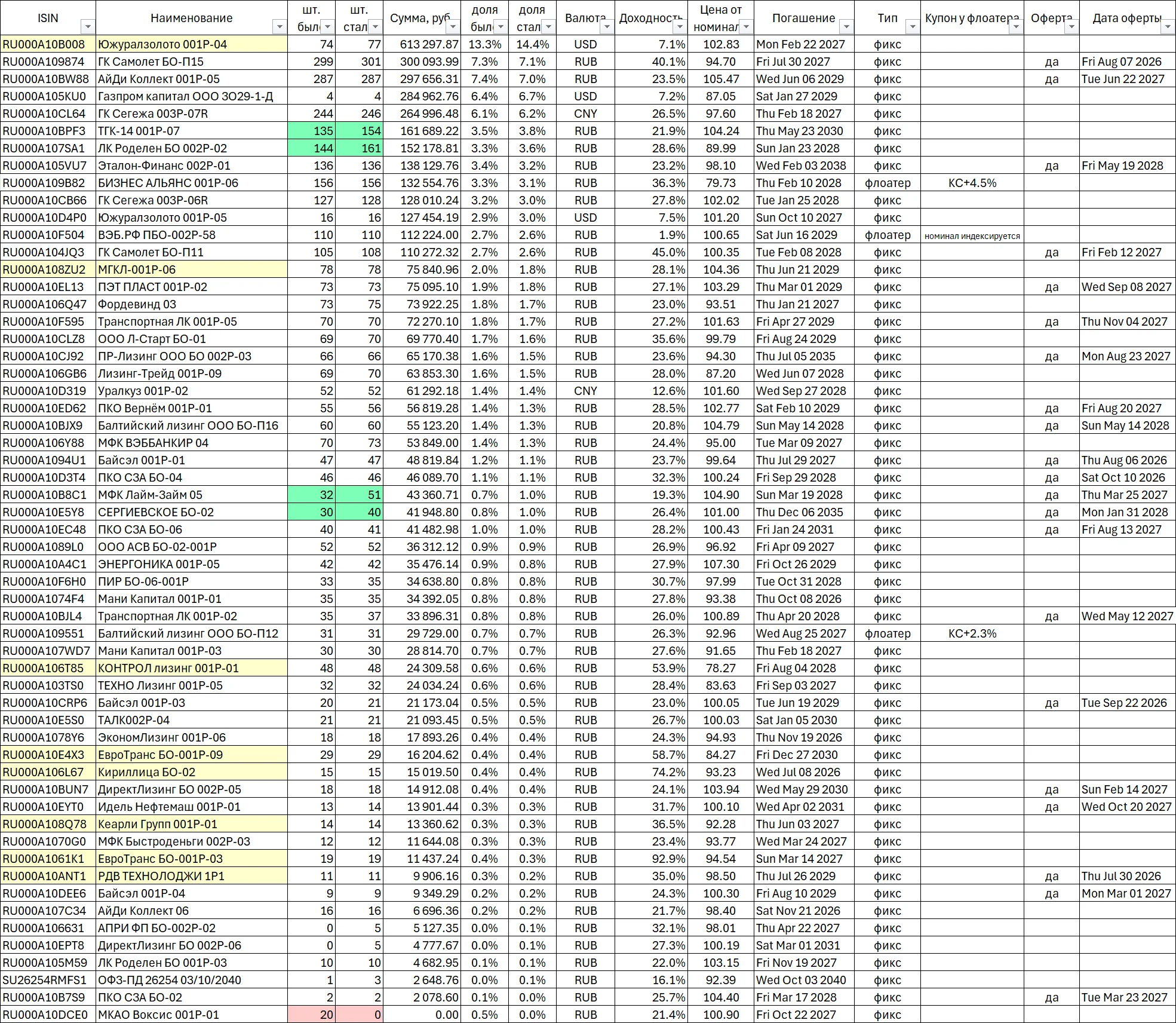
Task: Click the CNY currency cell in Уралкуз row
Action: click(585, 391)
